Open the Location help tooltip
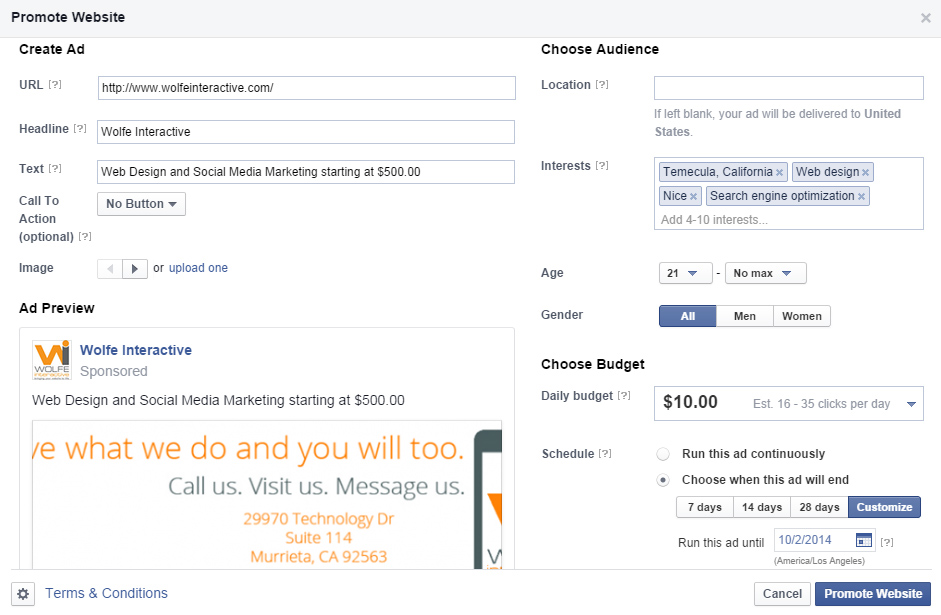The image size is (941, 615). click(x=602, y=85)
